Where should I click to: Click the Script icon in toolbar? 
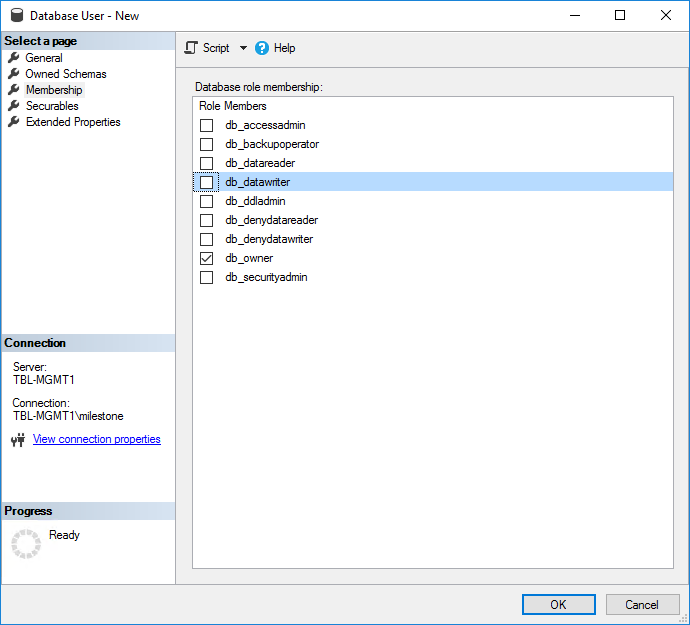click(x=191, y=48)
